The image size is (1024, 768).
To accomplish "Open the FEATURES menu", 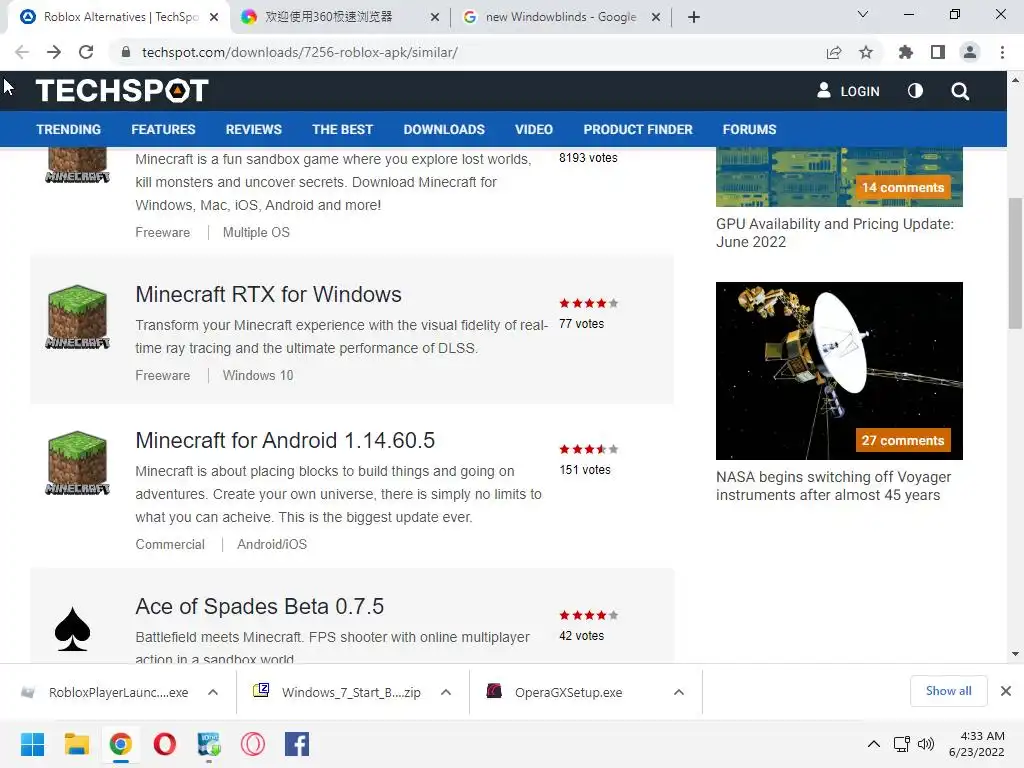I will tap(163, 129).
